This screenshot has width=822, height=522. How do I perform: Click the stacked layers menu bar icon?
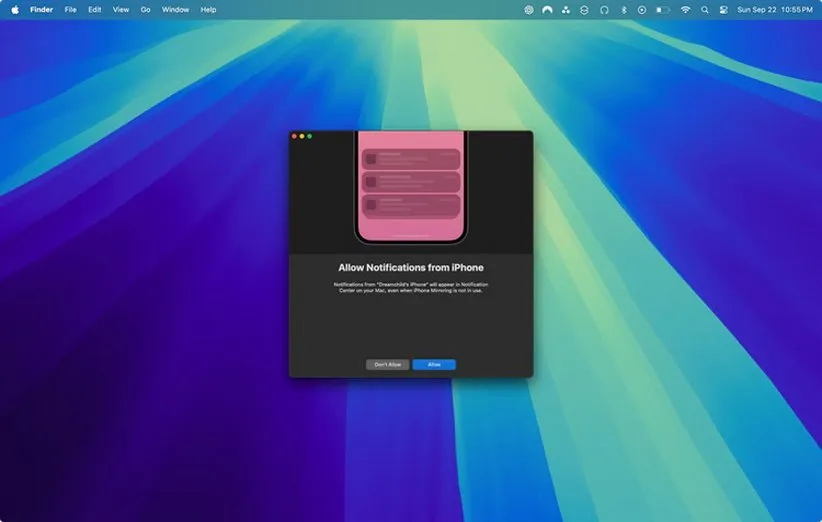point(585,9)
